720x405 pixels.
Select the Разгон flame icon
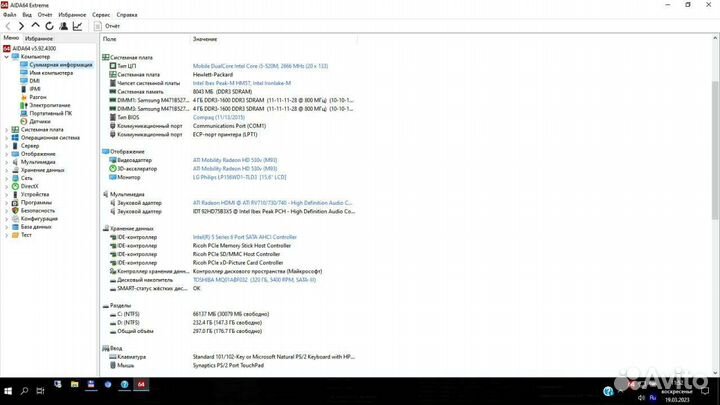[x=24, y=97]
